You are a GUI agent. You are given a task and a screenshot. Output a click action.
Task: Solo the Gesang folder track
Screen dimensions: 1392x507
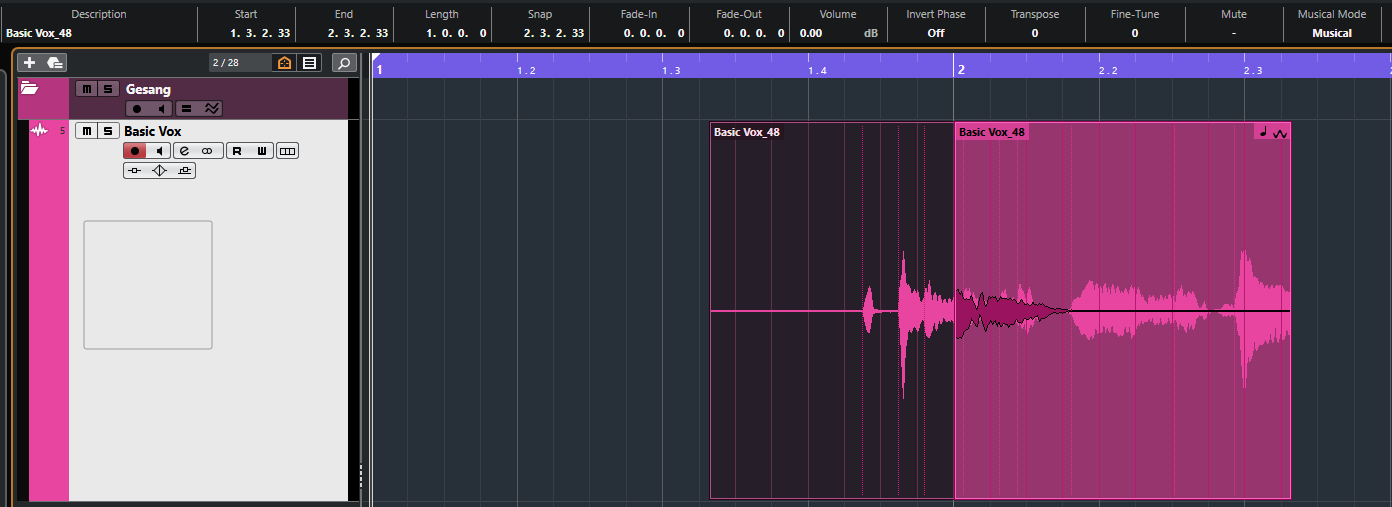click(x=108, y=89)
